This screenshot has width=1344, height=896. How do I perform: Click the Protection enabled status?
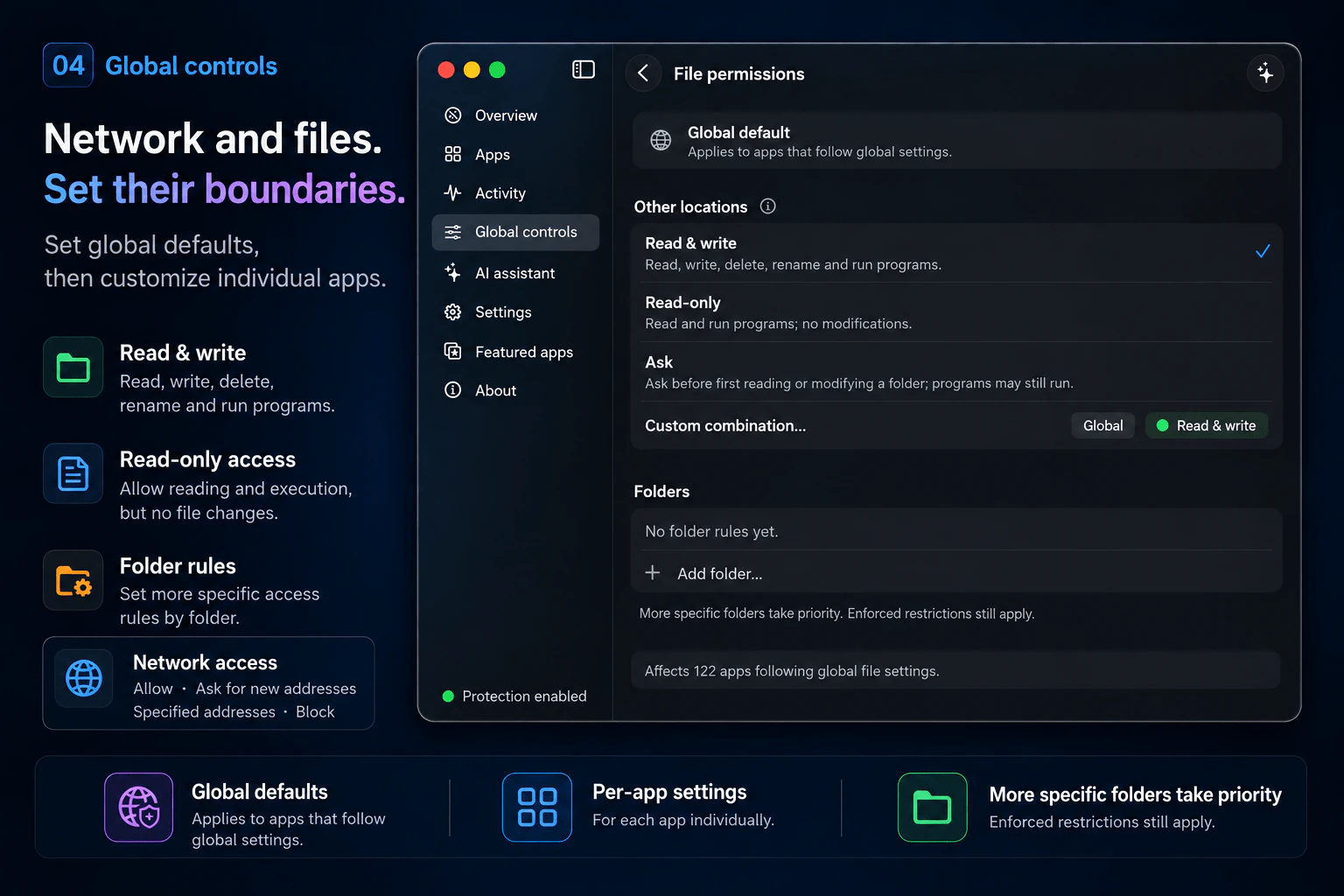click(x=514, y=696)
